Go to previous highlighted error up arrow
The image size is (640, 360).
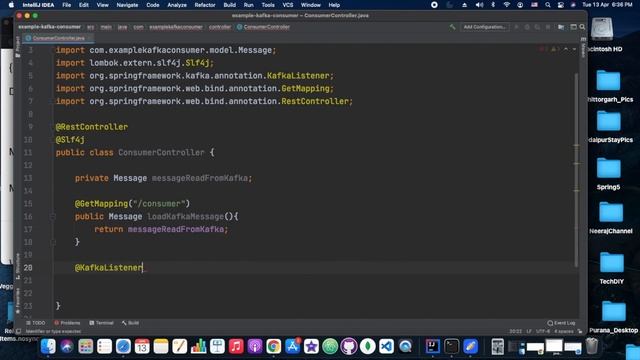[566, 49]
